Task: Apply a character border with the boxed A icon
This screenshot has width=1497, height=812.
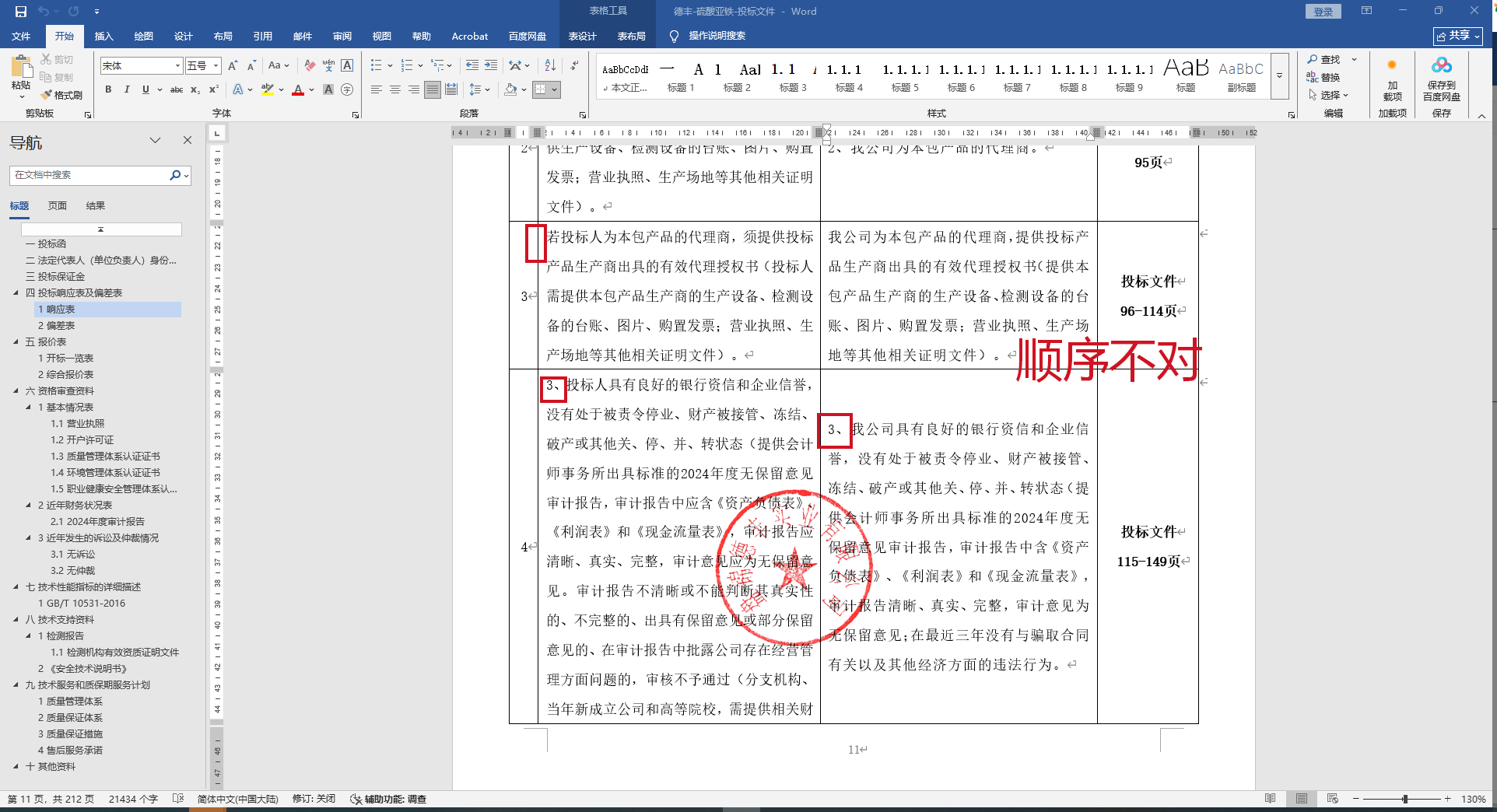Action: pos(347,66)
